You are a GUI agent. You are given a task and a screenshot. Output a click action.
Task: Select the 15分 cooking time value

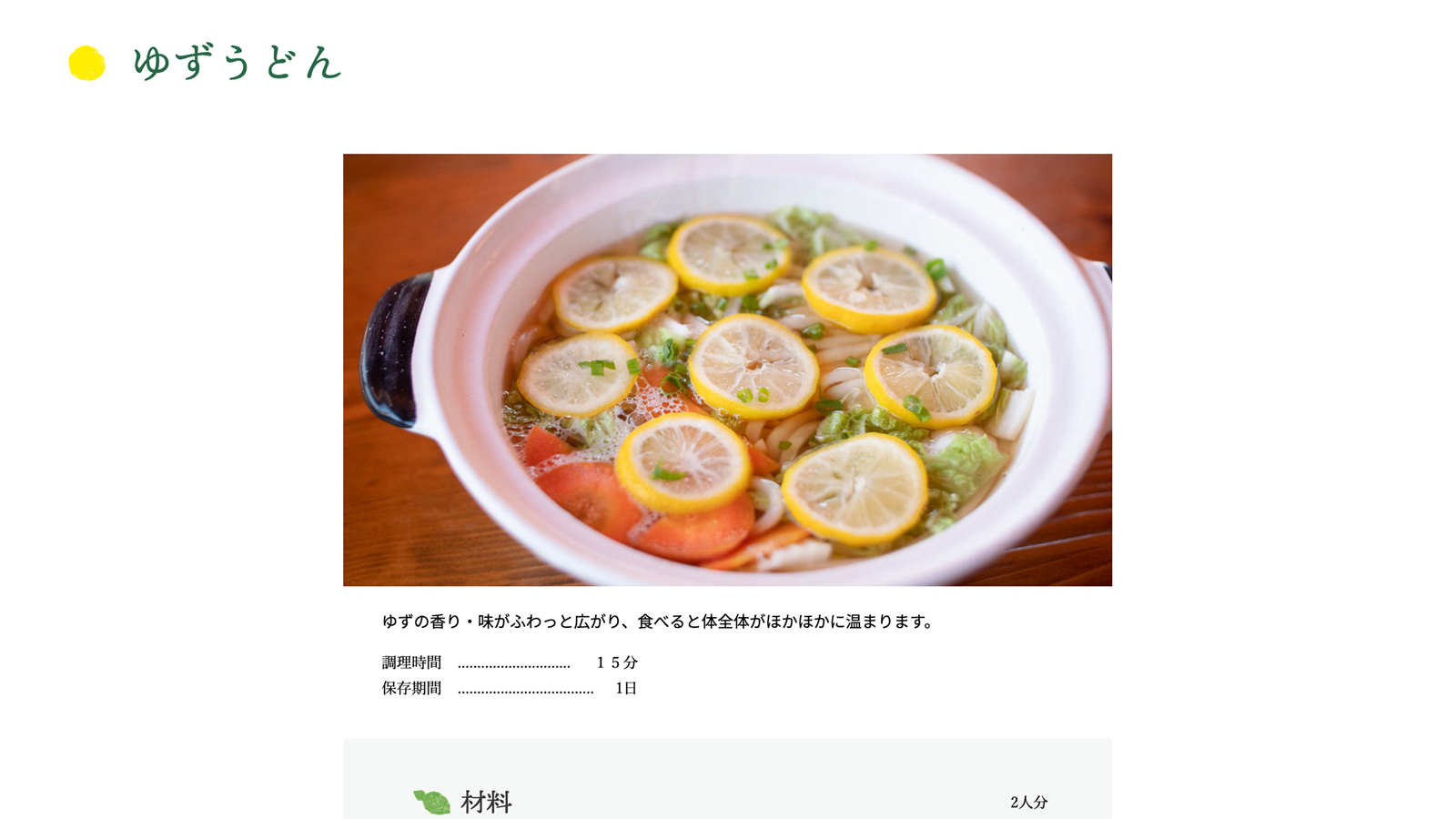(x=617, y=662)
